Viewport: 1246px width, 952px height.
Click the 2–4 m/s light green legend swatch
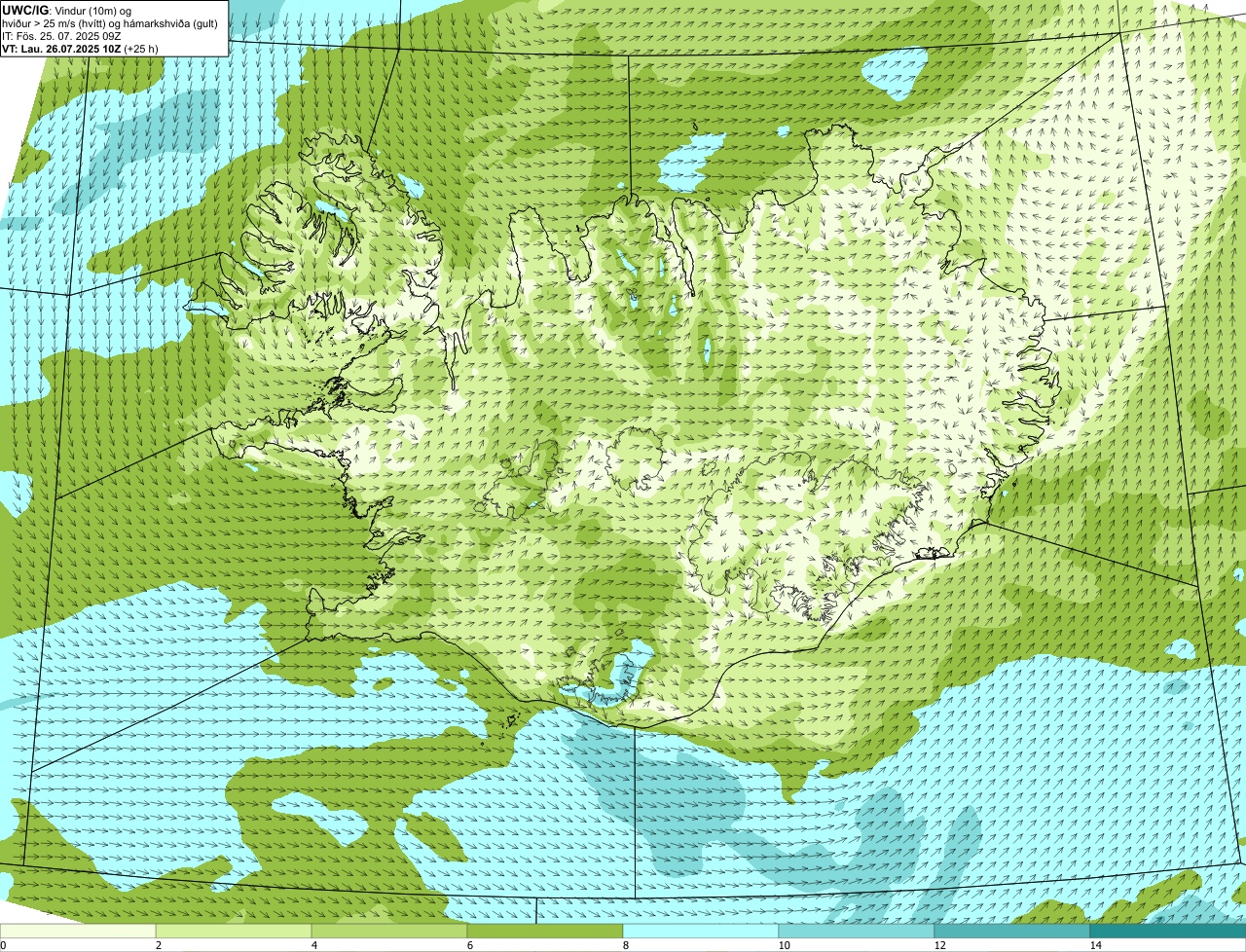pos(234,932)
